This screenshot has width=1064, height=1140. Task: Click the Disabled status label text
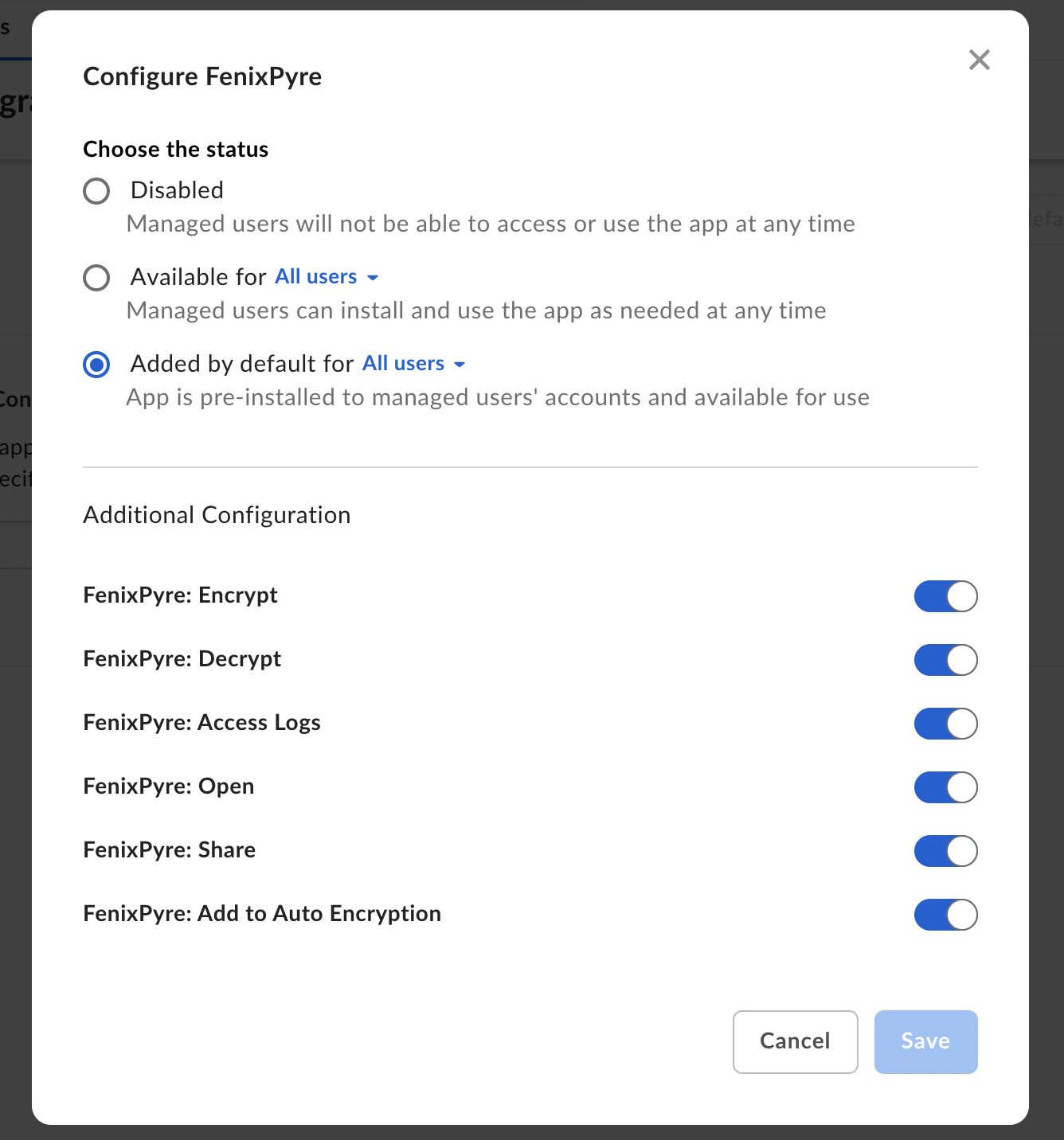click(177, 190)
